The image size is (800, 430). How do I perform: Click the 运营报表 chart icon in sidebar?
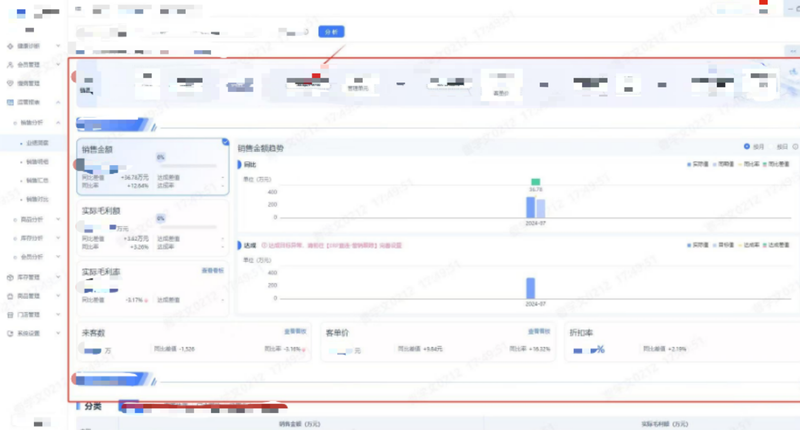pos(10,103)
